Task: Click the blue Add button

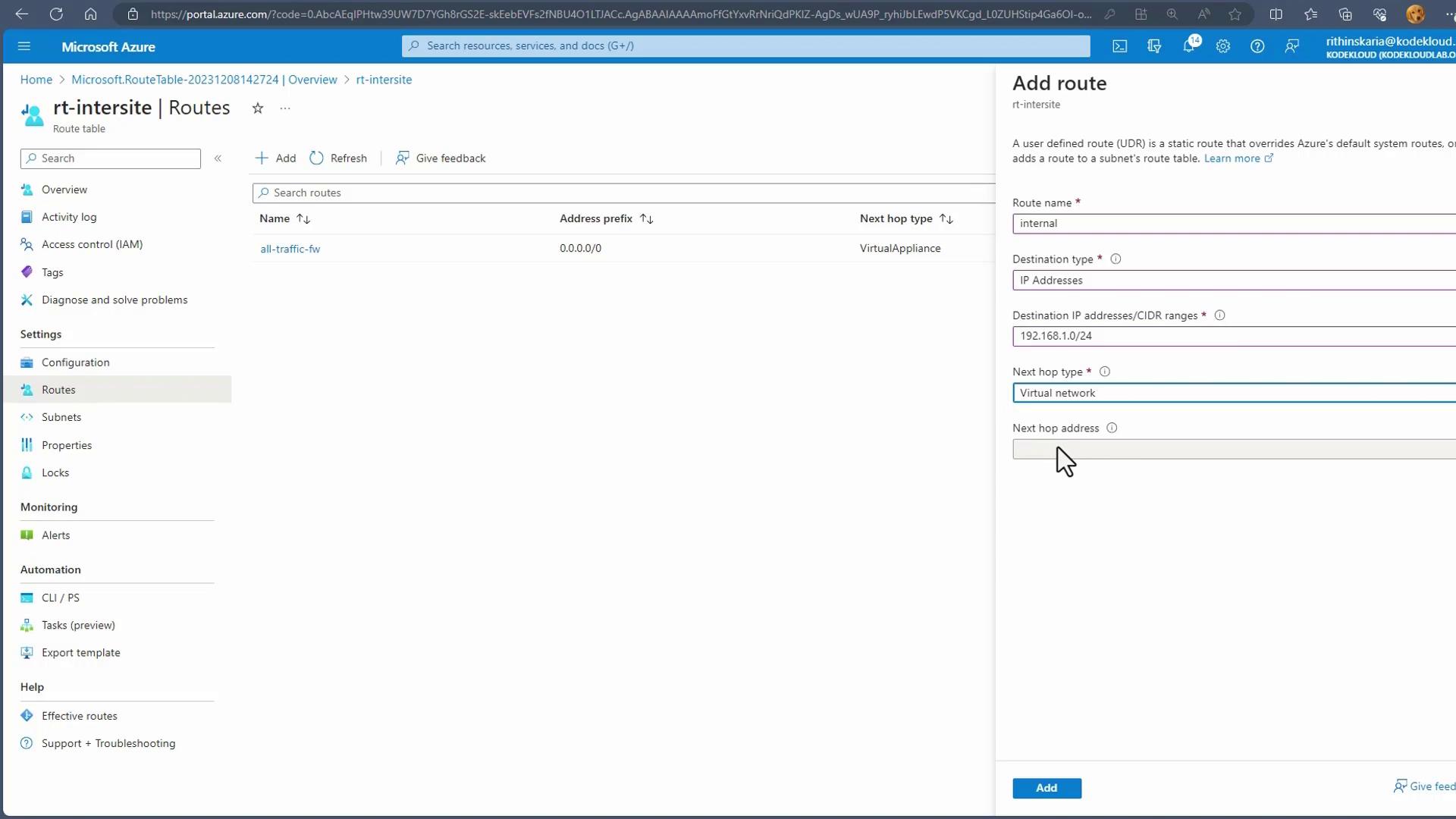Action: pyautogui.click(x=1046, y=788)
